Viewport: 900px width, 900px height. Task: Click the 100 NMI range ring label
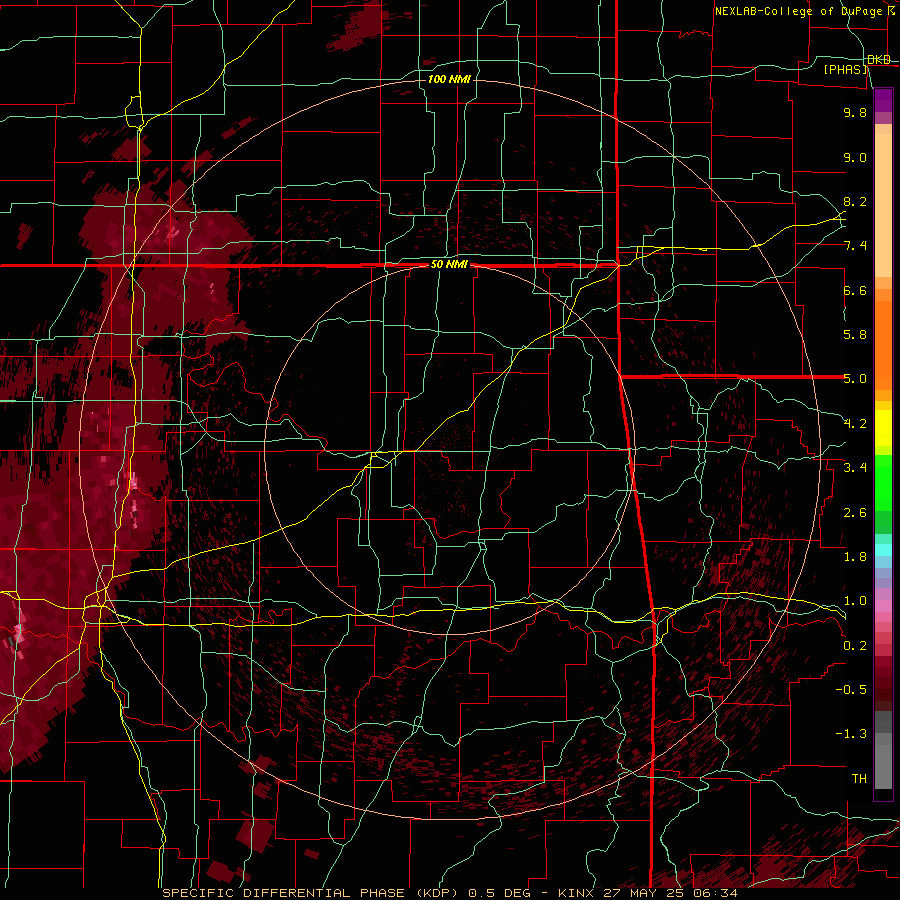449,79
